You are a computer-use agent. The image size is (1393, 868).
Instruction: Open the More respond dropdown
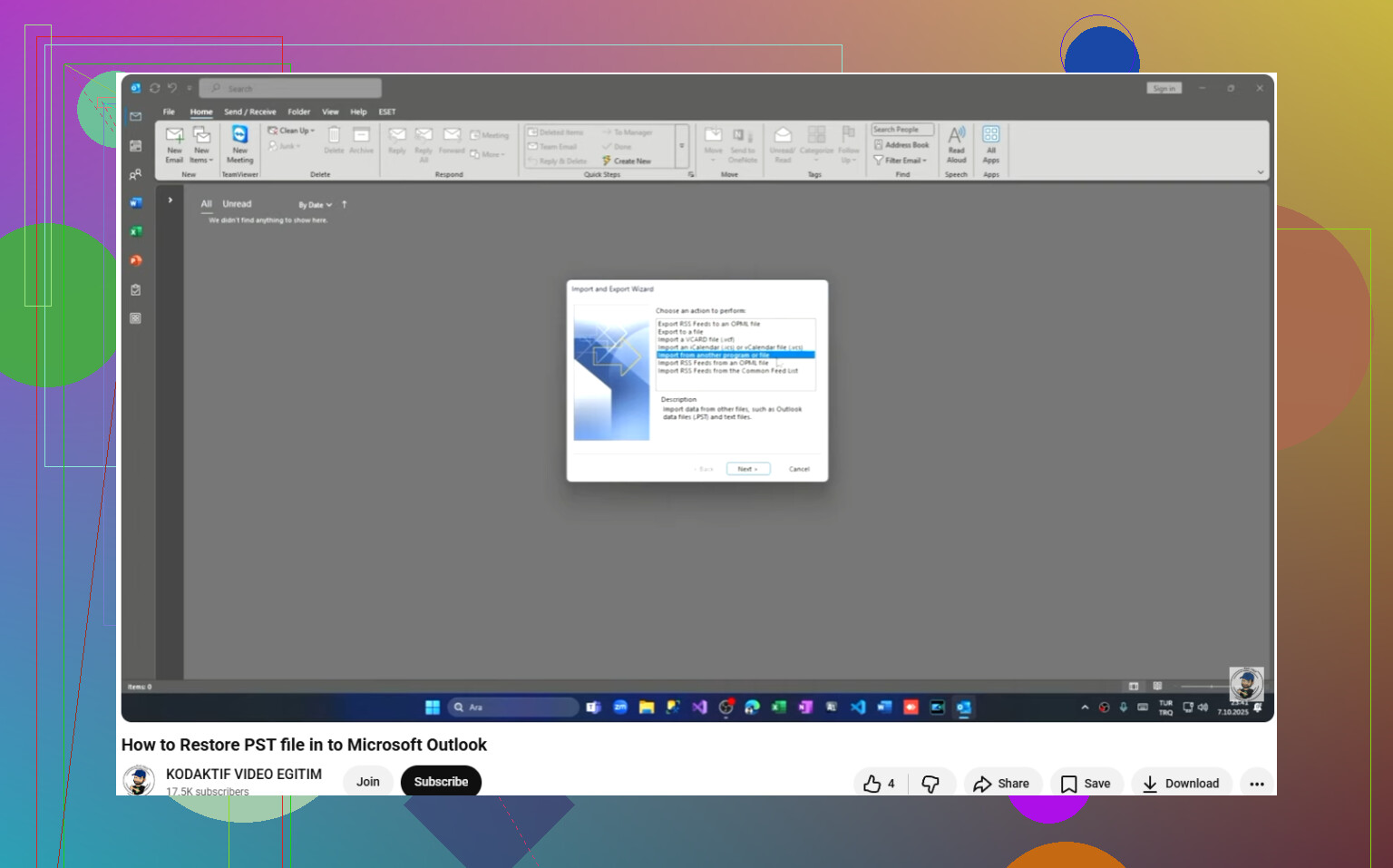[487, 154]
